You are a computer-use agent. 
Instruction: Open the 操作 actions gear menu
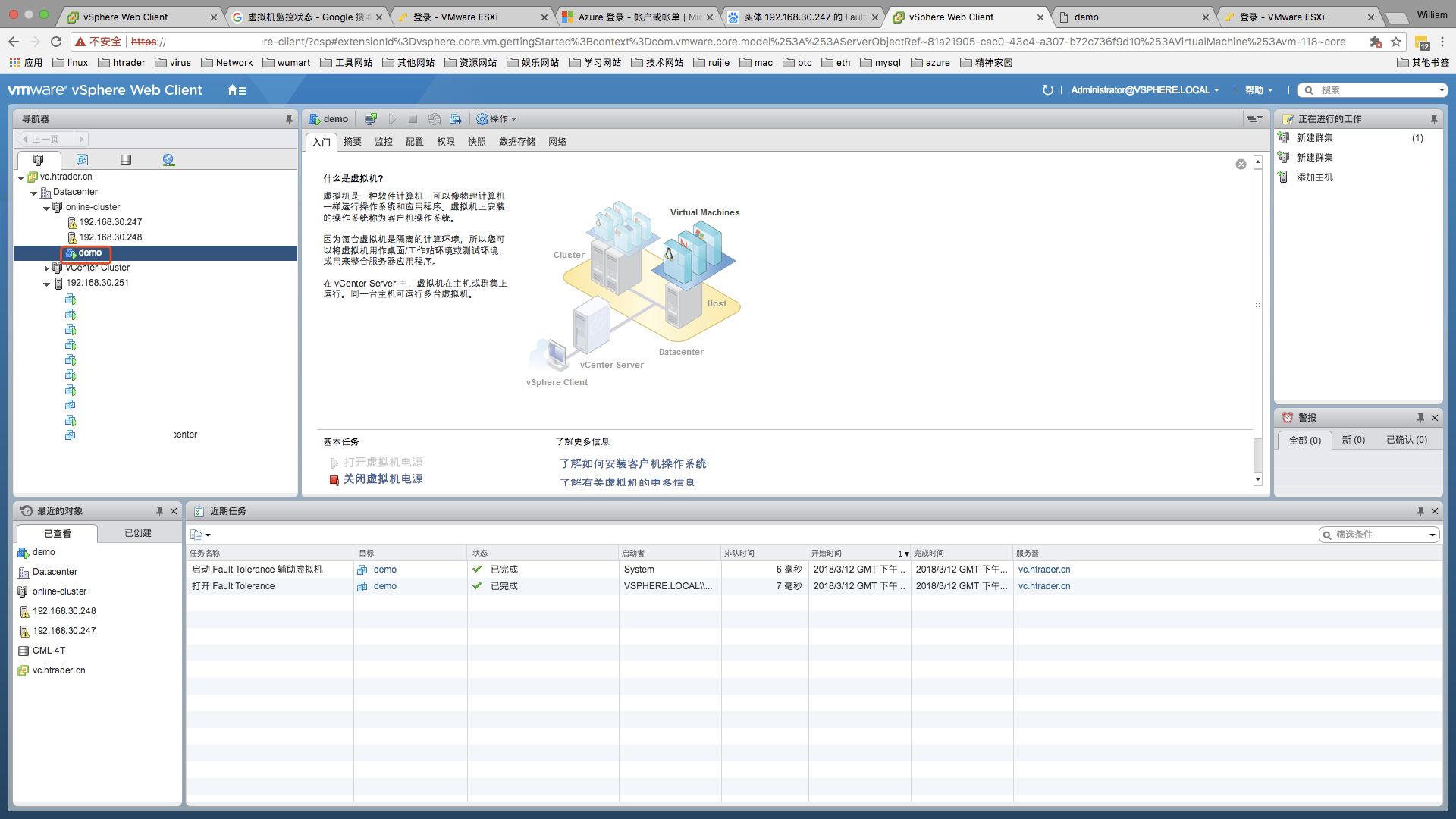[x=496, y=119]
